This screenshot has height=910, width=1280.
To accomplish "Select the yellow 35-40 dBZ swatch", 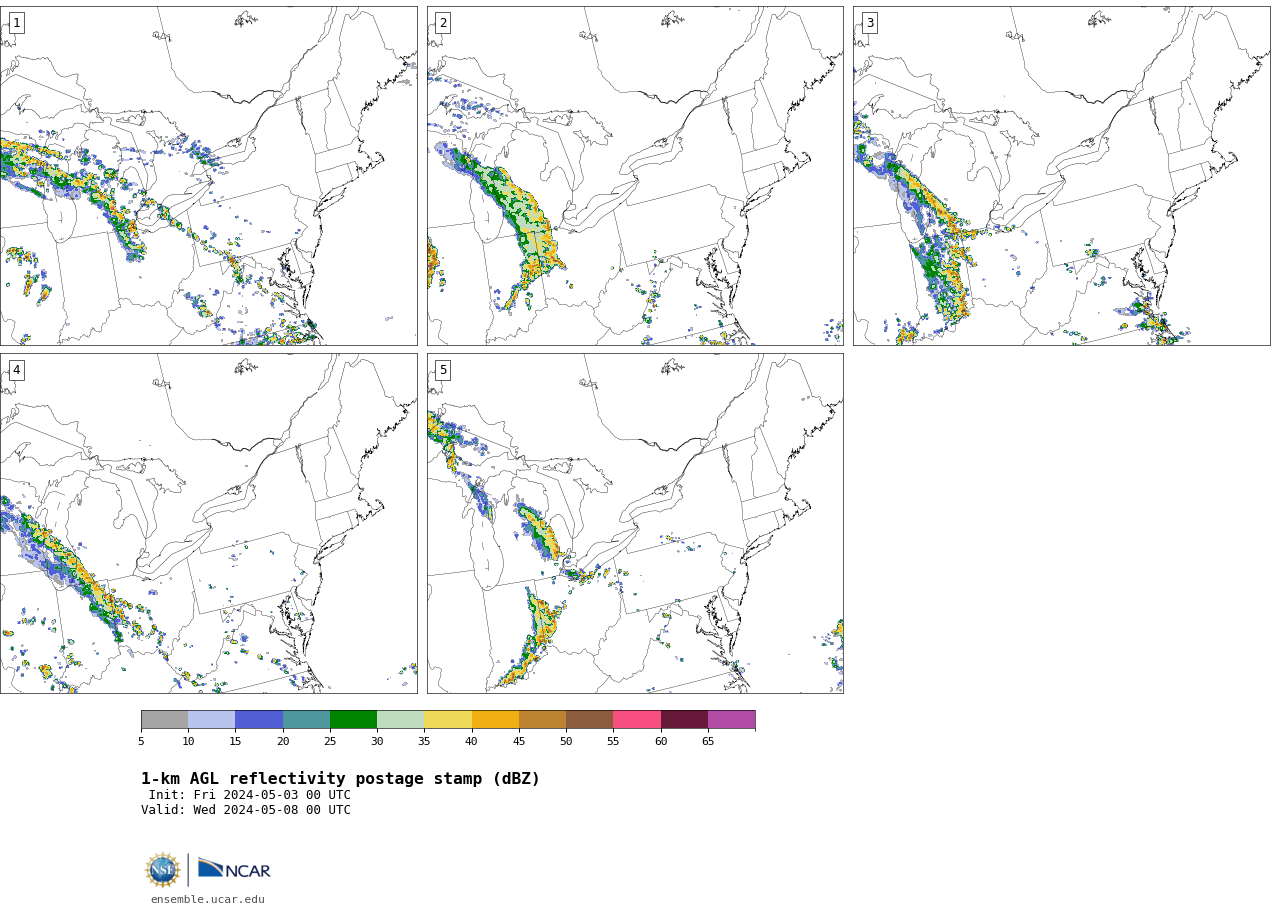I will point(448,720).
